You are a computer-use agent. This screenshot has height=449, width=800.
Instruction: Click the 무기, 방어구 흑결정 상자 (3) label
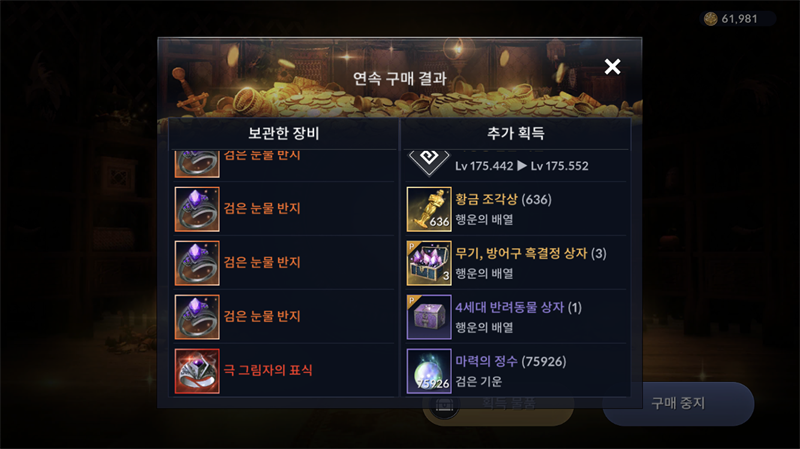(x=531, y=254)
